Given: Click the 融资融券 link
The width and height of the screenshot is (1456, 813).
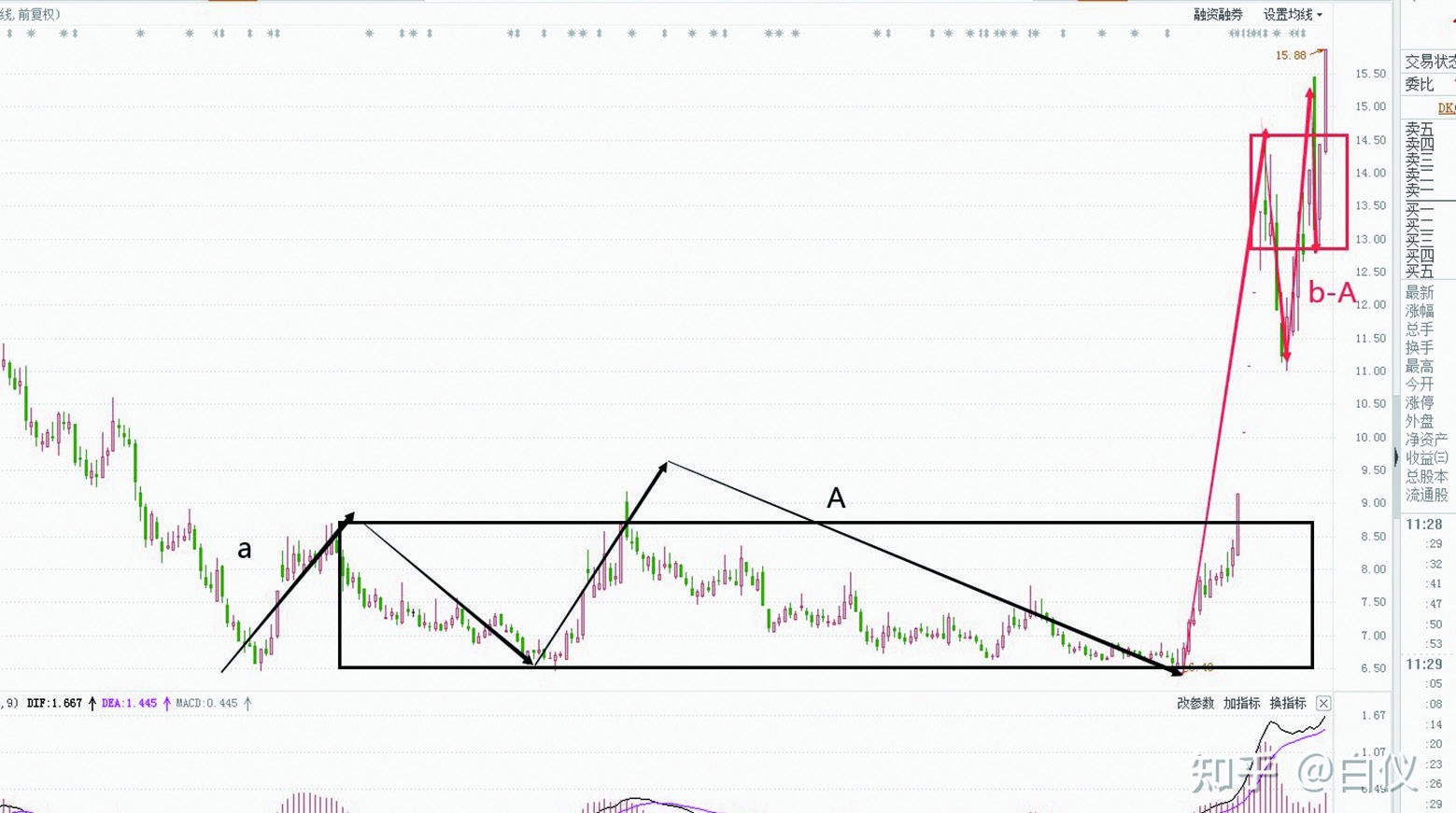Looking at the screenshot, I should click(x=1218, y=14).
